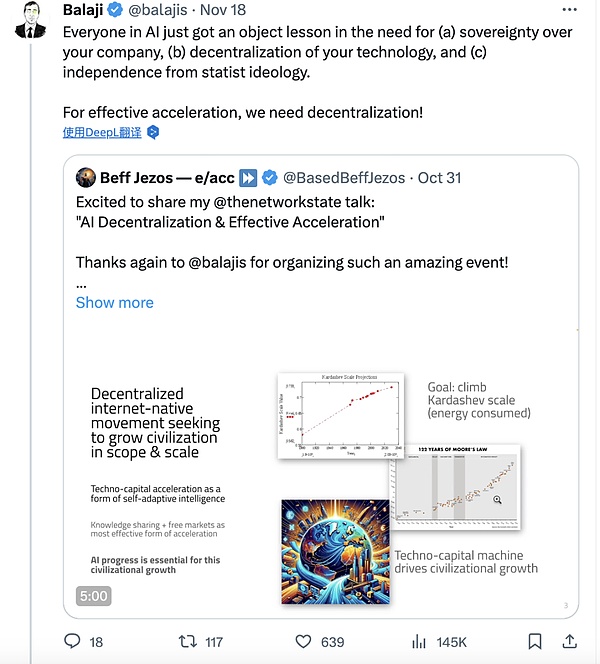Click Beff Jezos's small avatar
600x664 pixels.
point(86,178)
